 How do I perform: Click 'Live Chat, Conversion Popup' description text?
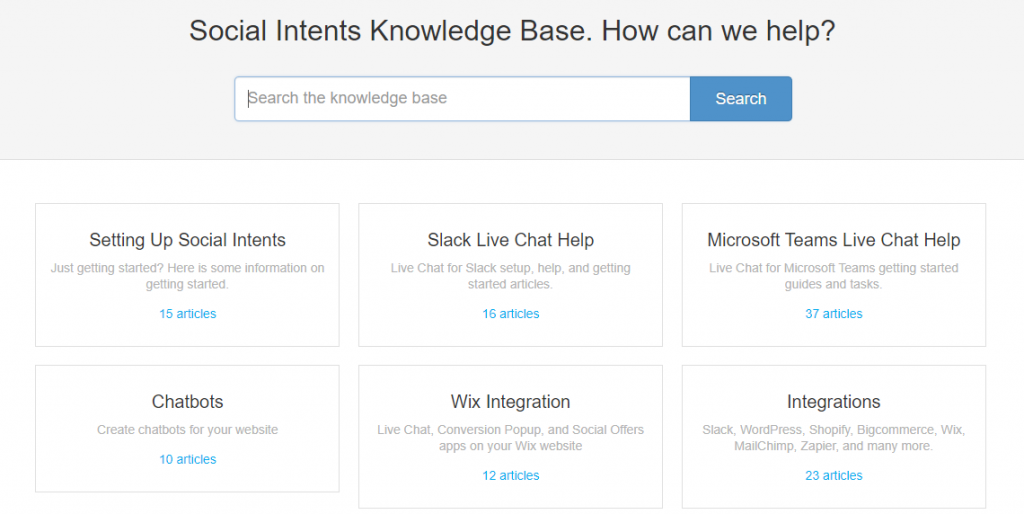coord(511,438)
